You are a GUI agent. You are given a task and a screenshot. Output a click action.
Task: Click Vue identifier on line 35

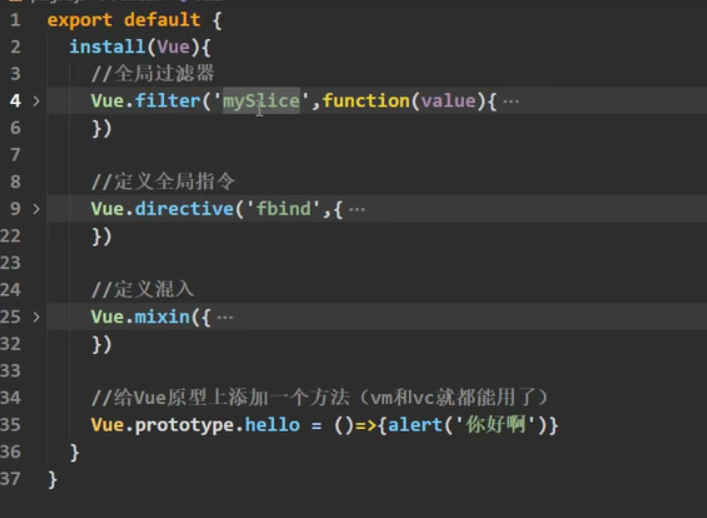tap(107, 425)
